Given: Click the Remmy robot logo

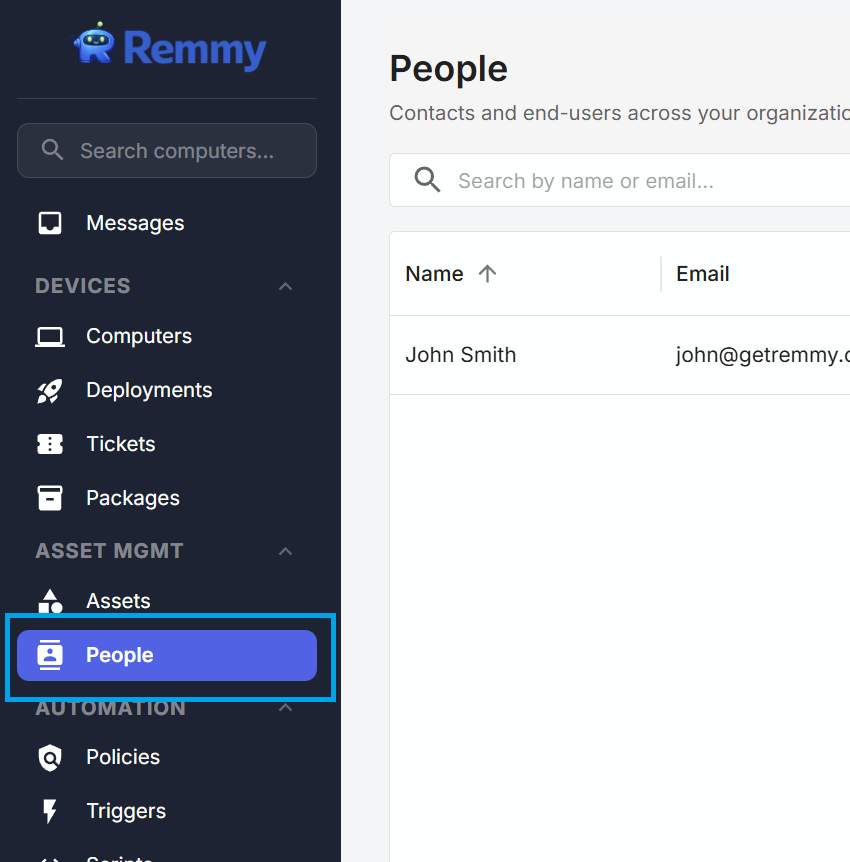Looking at the screenshot, I should click(95, 46).
